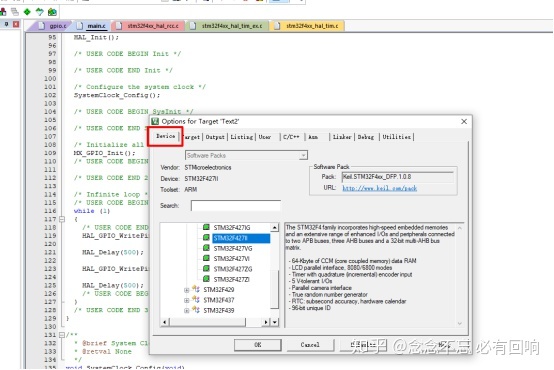Viewport: 554px width, 370px height.
Task: Open the Utilities tab in options dialog
Action: click(396, 137)
